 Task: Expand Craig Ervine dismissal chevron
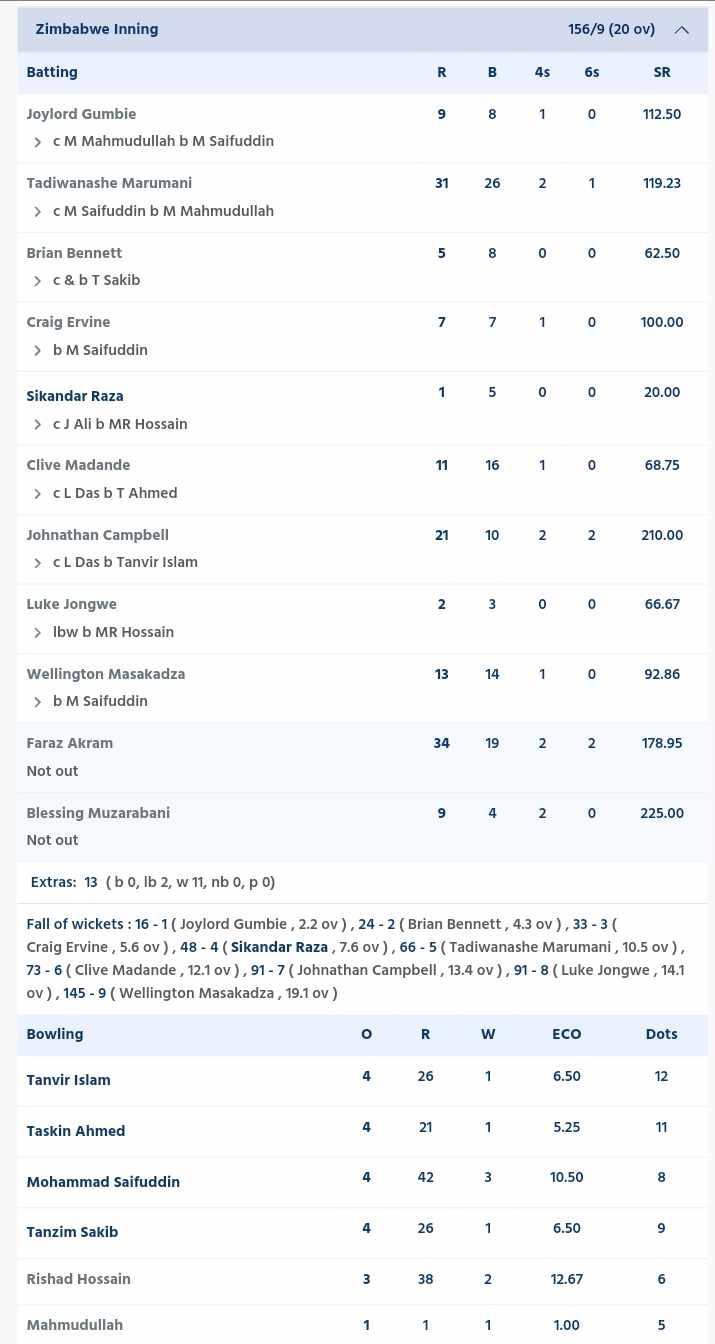tap(38, 351)
